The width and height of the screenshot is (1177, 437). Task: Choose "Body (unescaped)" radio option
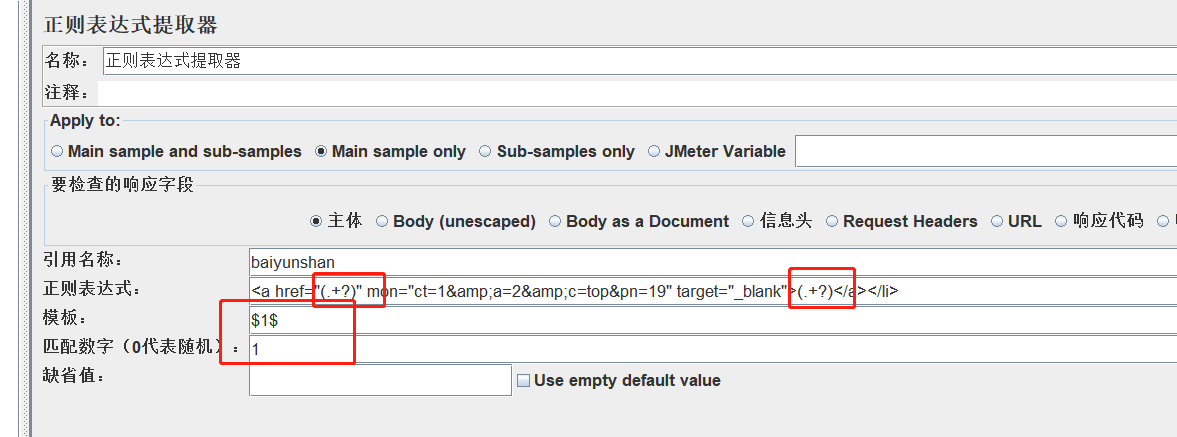pyautogui.click(x=382, y=222)
